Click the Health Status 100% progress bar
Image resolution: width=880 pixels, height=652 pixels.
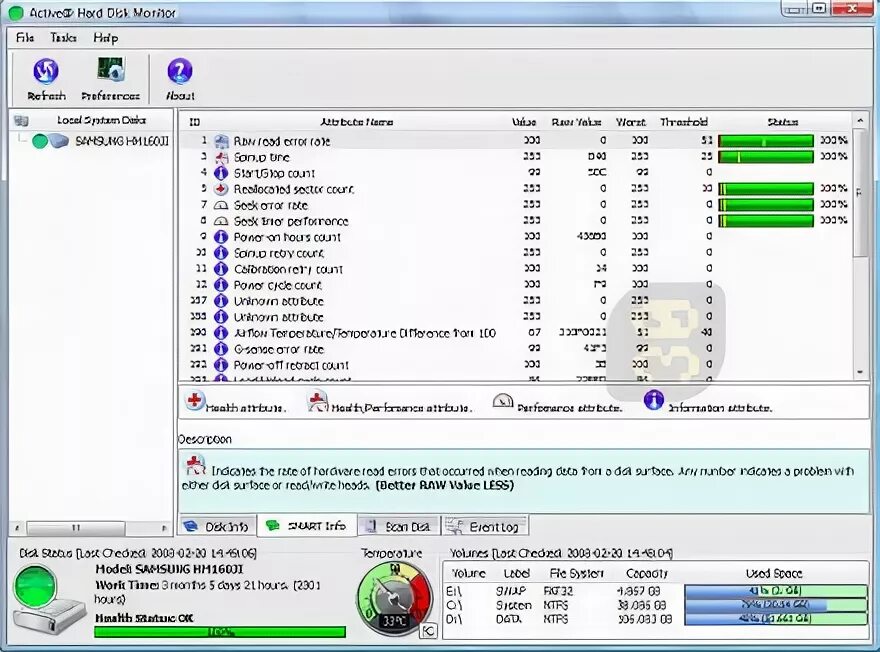tap(220, 632)
